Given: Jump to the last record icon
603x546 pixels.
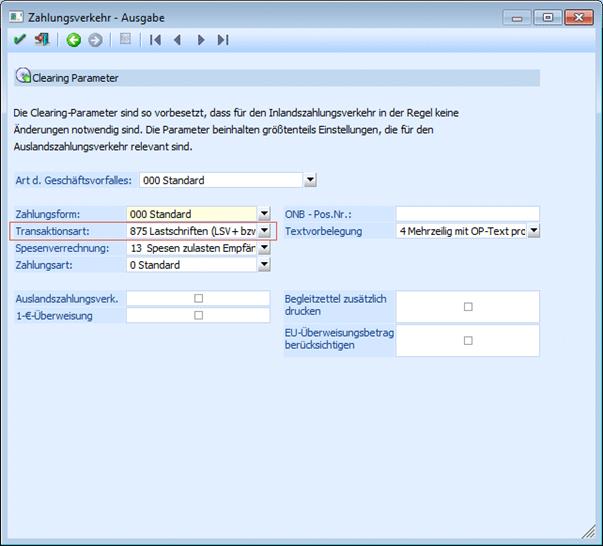Looking at the screenshot, I should (x=223, y=40).
